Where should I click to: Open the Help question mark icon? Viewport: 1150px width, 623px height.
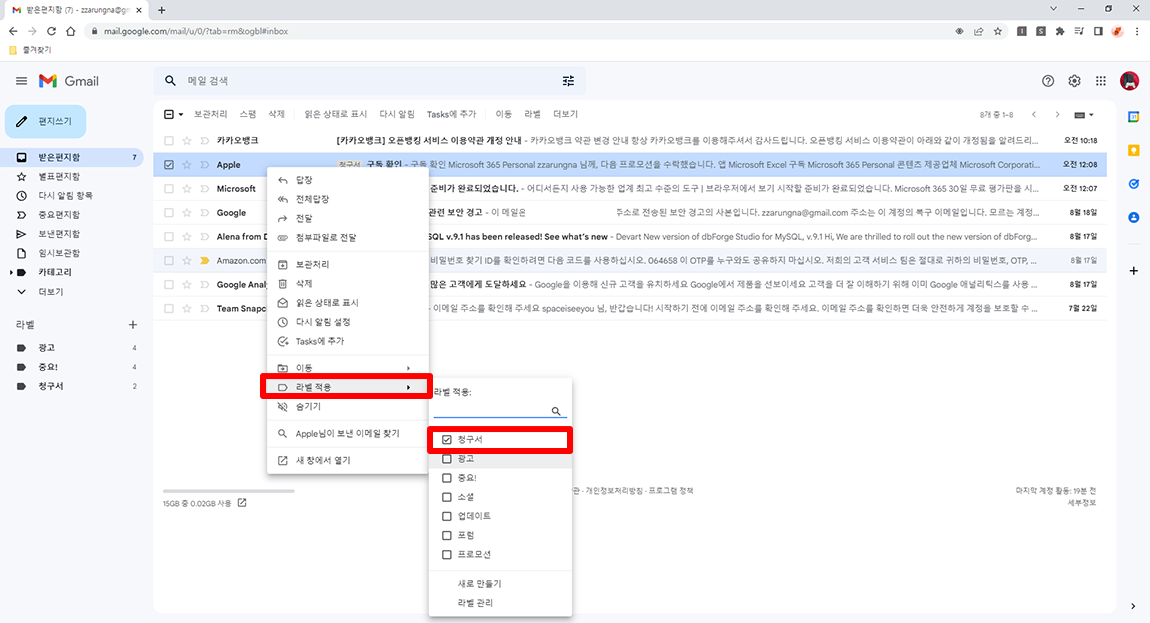point(1048,81)
